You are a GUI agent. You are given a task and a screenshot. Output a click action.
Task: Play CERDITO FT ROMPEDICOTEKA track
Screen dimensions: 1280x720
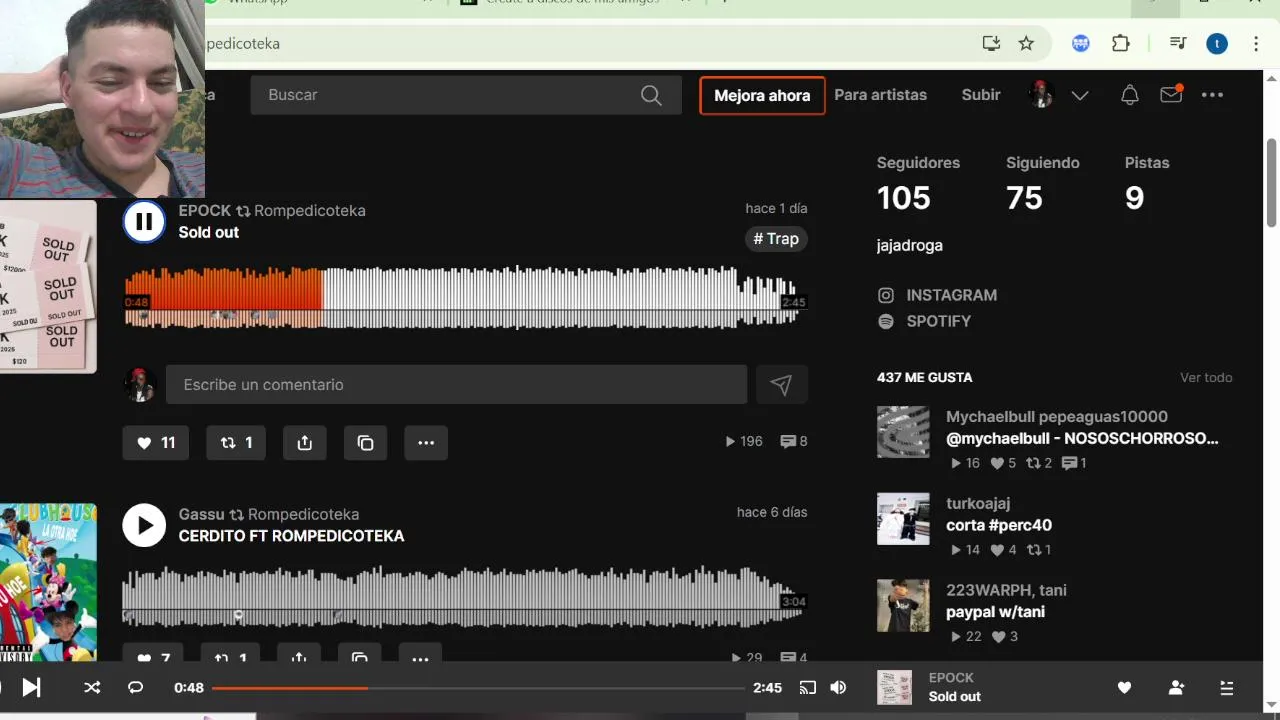tap(144, 525)
